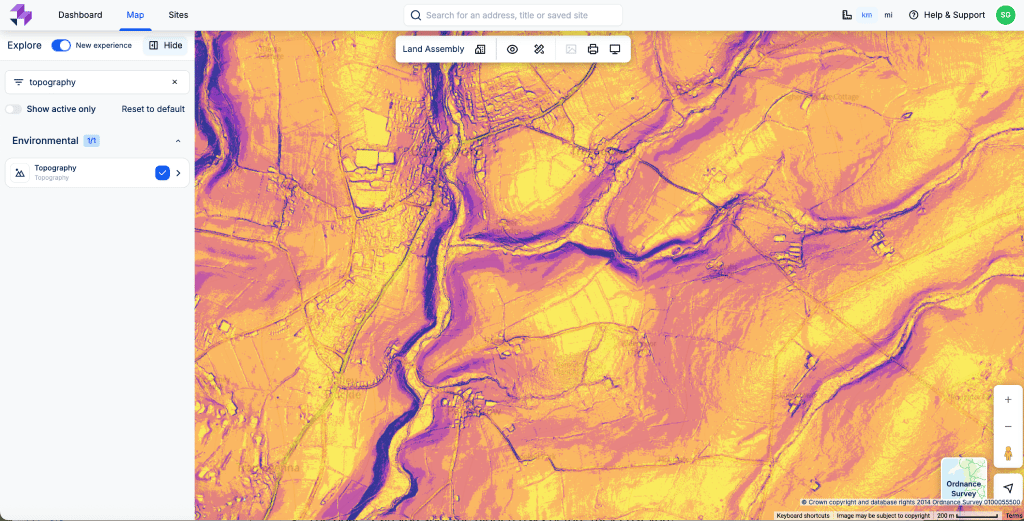Zoom out with the minus button
Image resolution: width=1024 pixels, height=521 pixels.
click(1007, 426)
